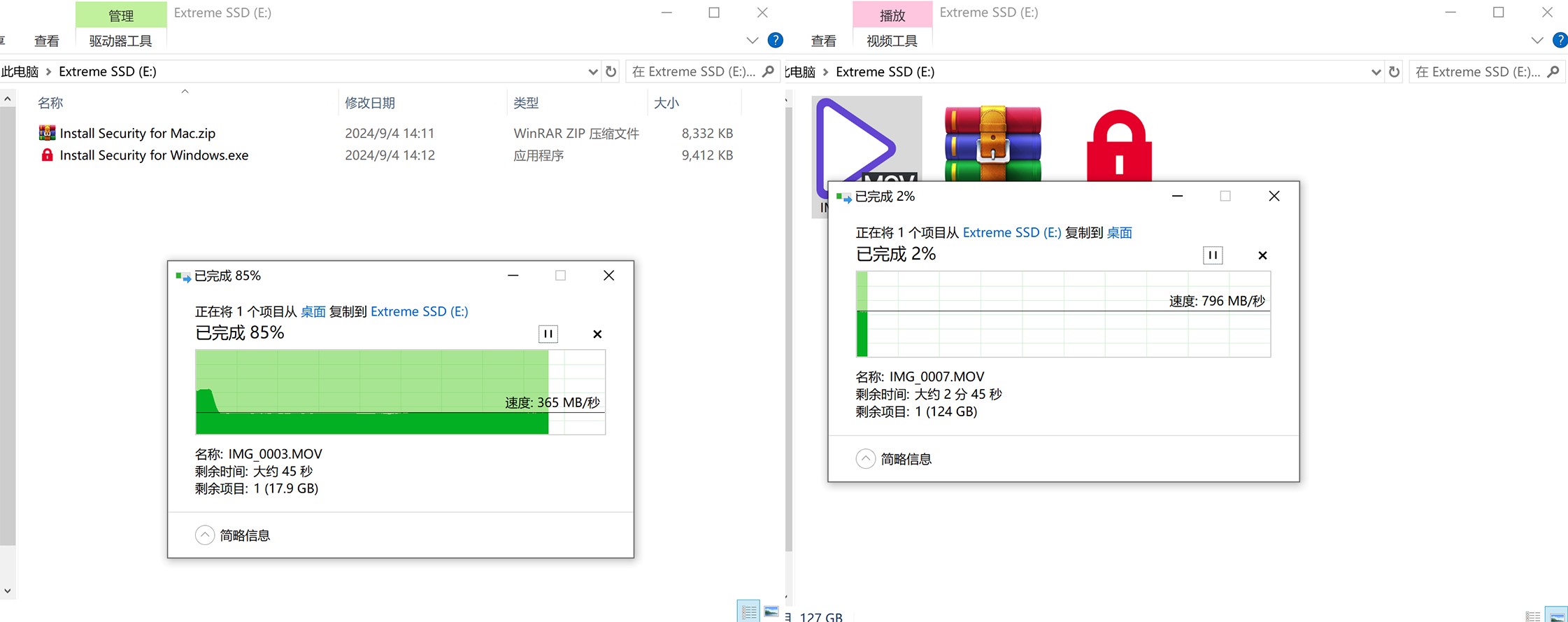The image size is (1568, 622).
Task: Open address history dropdown in left window
Action: [593, 71]
